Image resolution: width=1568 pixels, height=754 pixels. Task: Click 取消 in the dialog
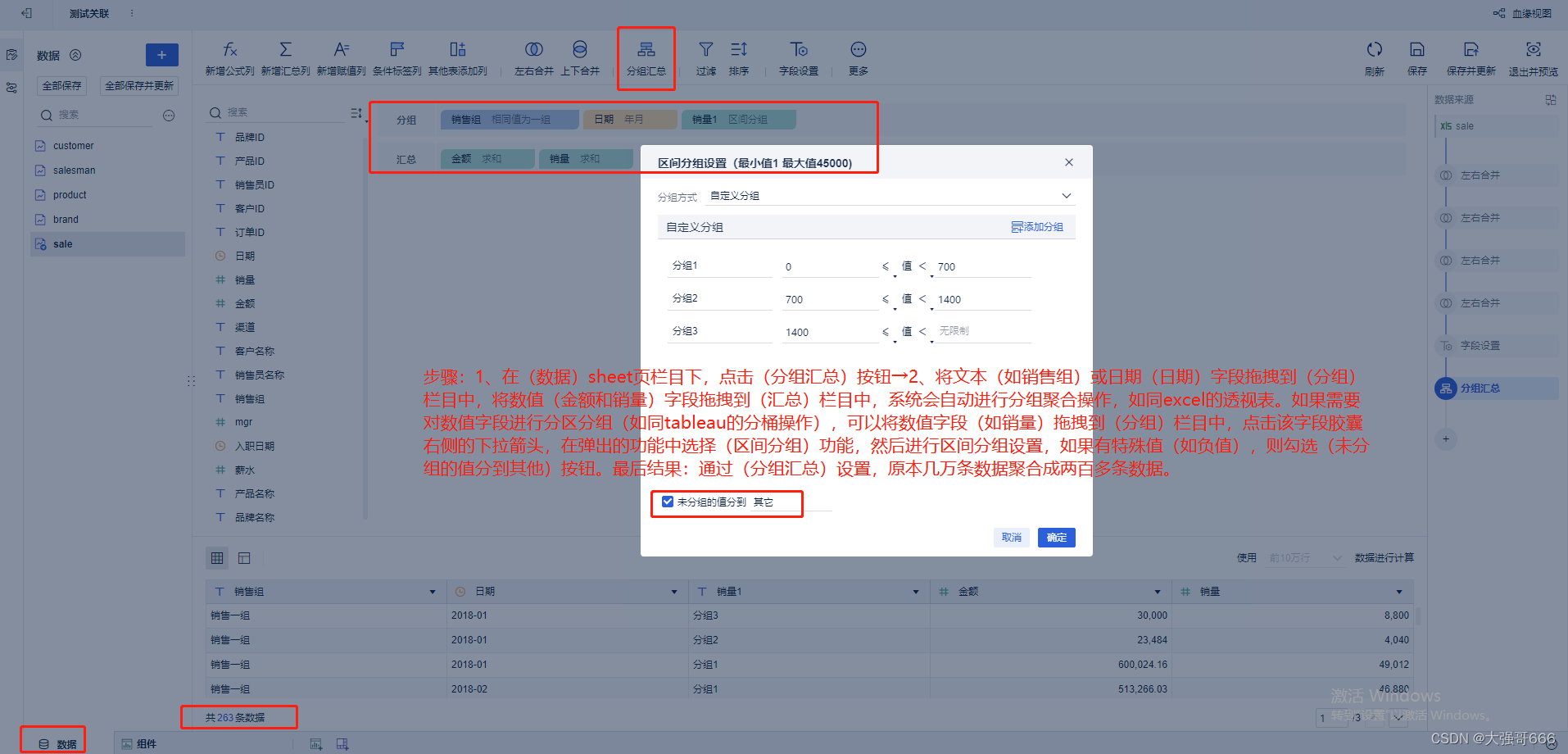pyautogui.click(x=1012, y=538)
